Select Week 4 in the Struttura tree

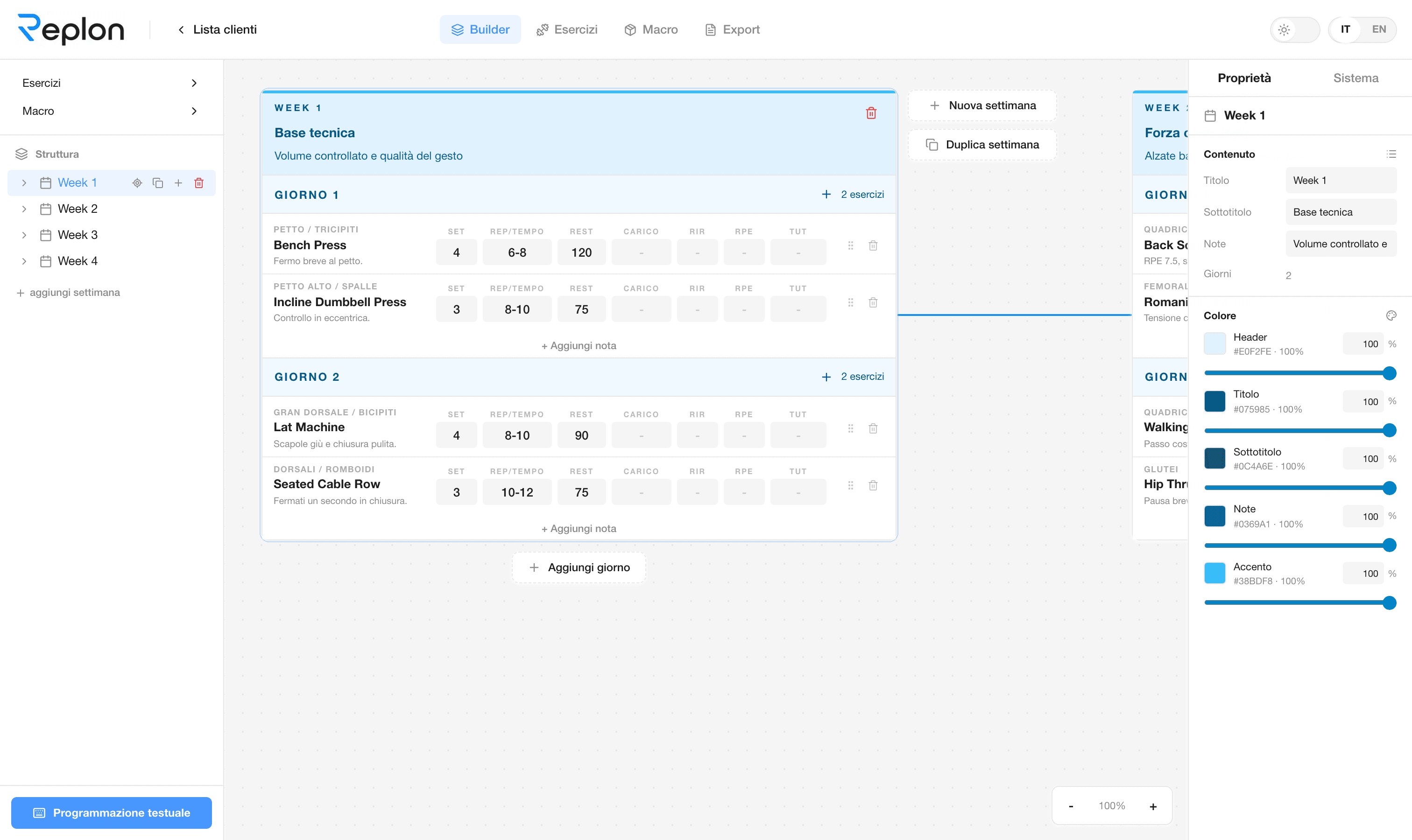tap(77, 261)
